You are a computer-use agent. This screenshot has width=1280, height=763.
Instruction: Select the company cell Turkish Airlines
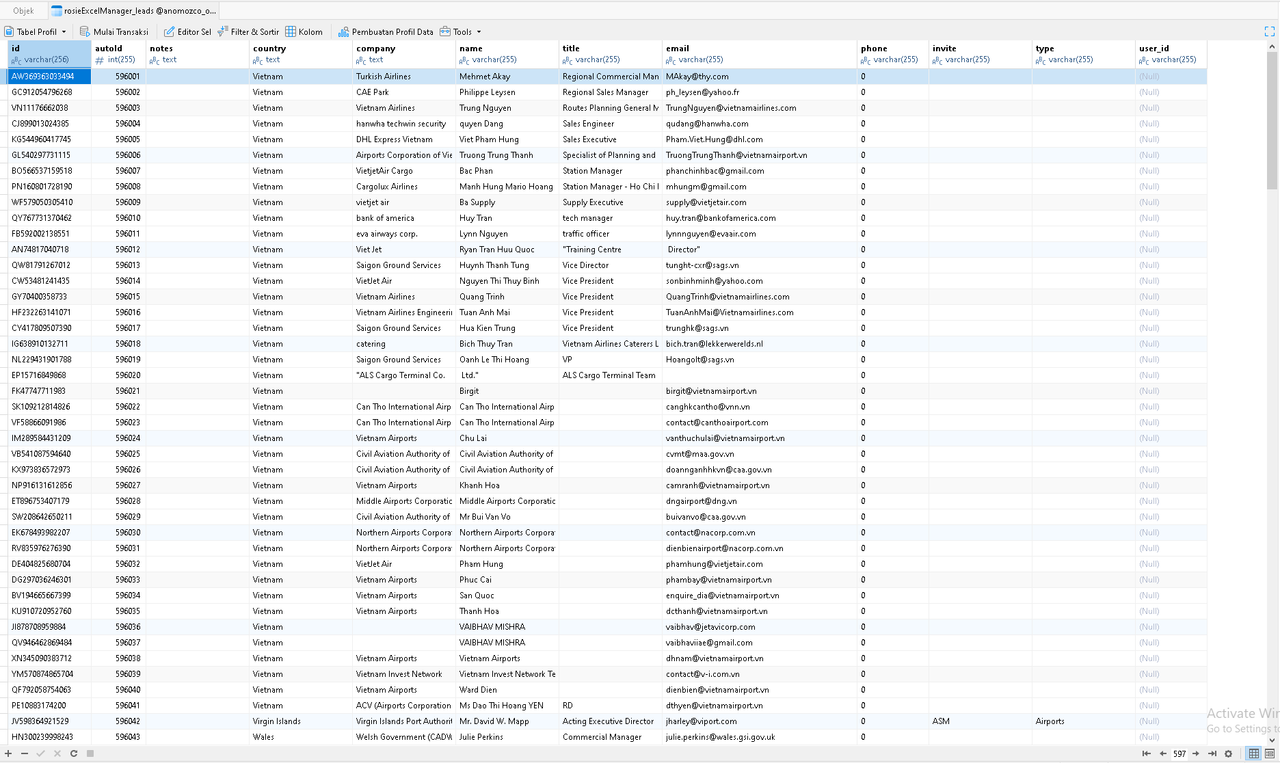coord(404,76)
